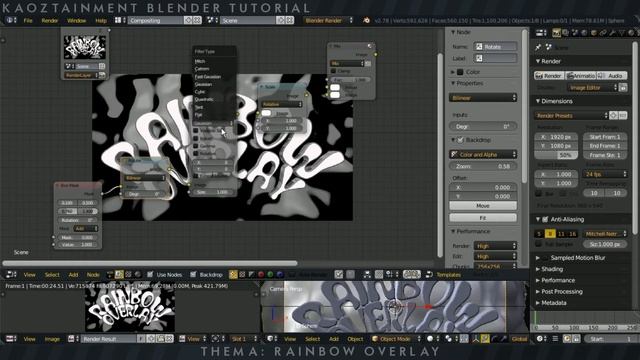
Task: Open the File menu
Action: tap(28, 20)
